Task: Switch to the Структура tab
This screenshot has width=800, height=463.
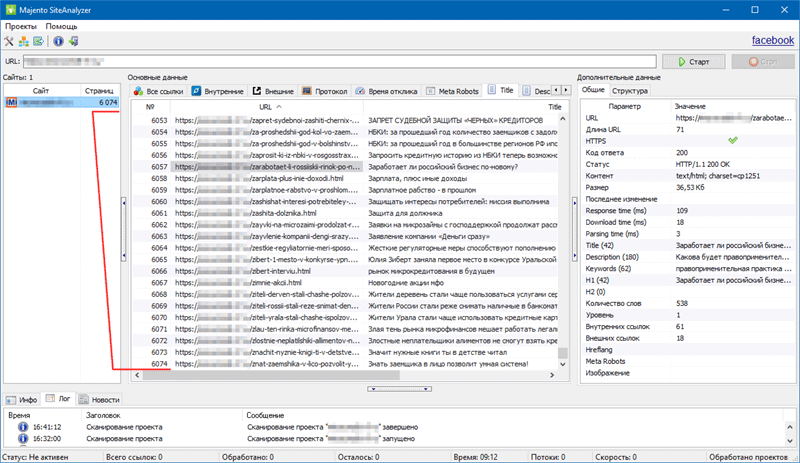Action: pos(630,91)
